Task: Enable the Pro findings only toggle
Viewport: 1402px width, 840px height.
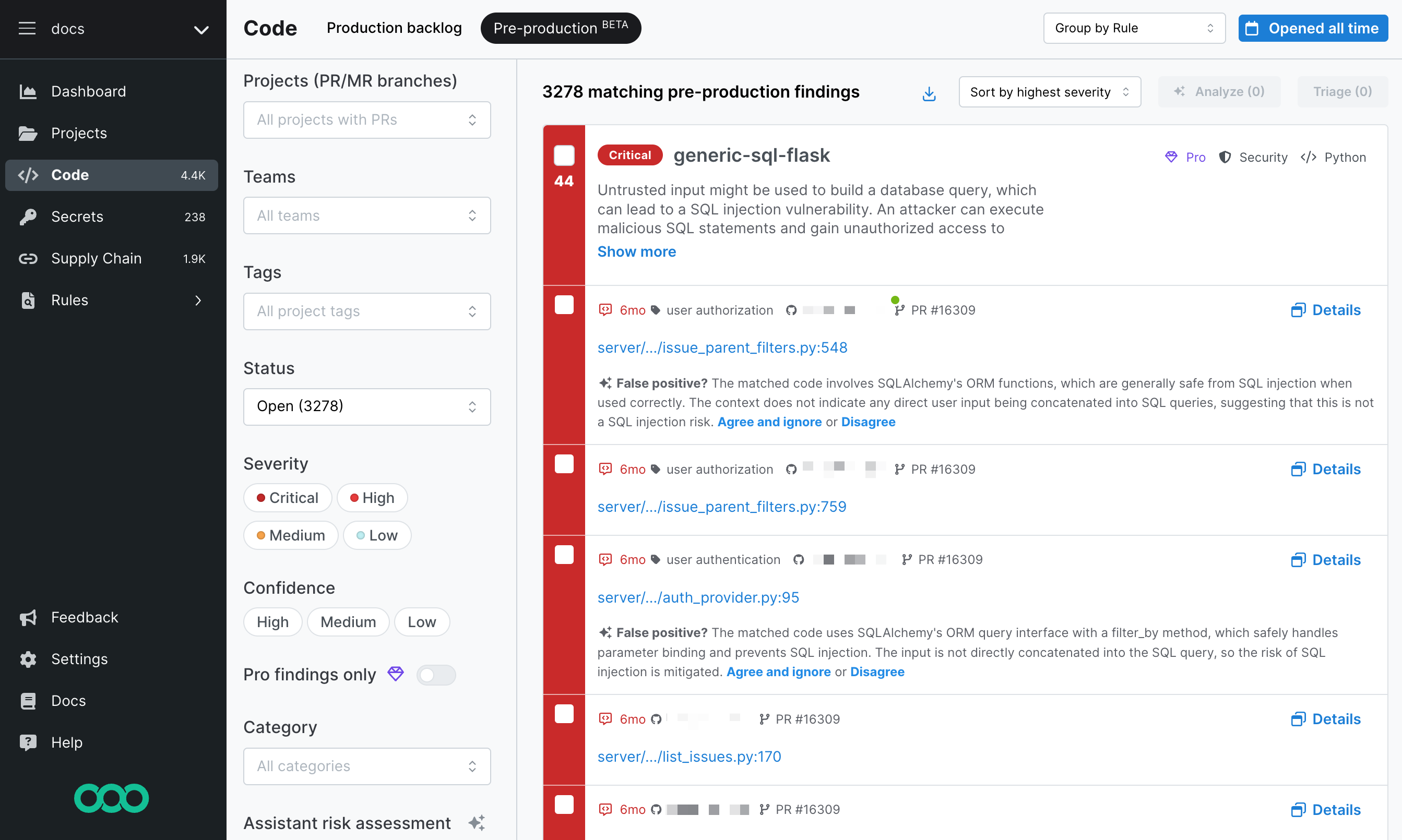Action: tap(436, 675)
